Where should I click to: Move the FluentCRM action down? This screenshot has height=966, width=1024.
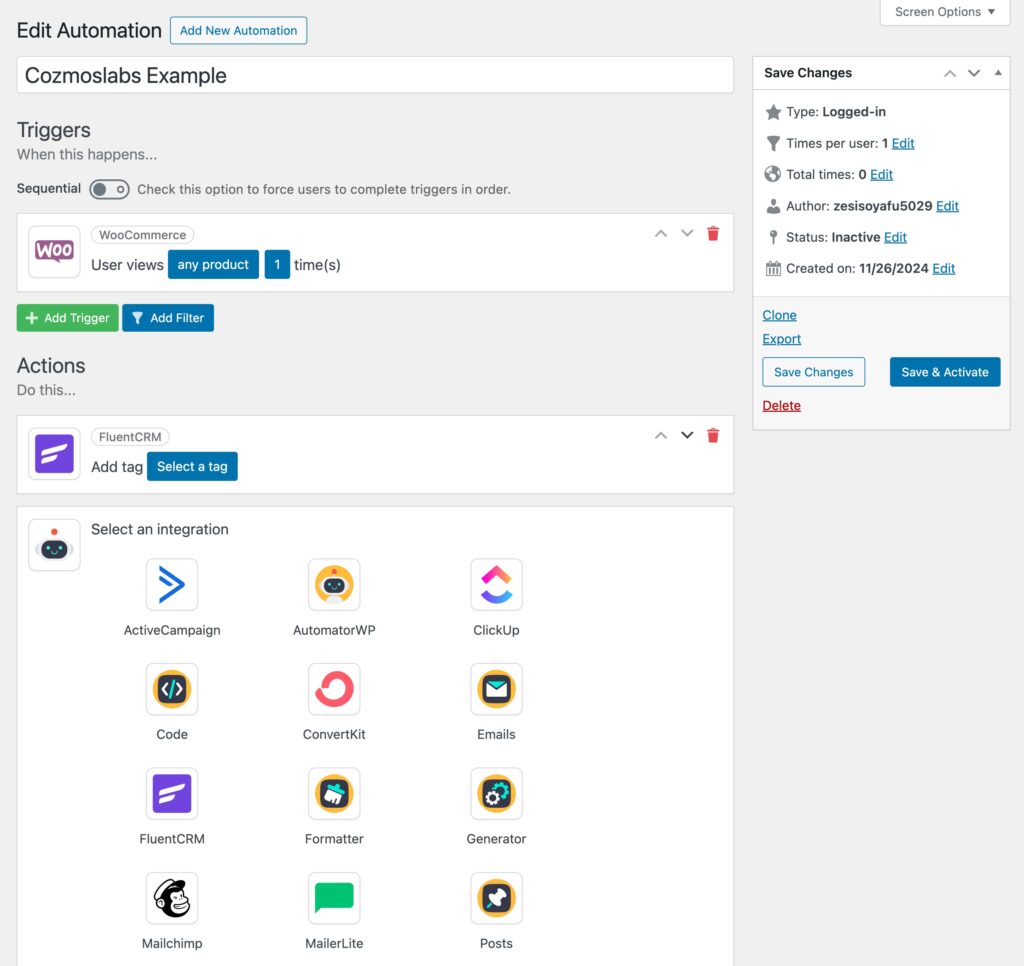687,436
